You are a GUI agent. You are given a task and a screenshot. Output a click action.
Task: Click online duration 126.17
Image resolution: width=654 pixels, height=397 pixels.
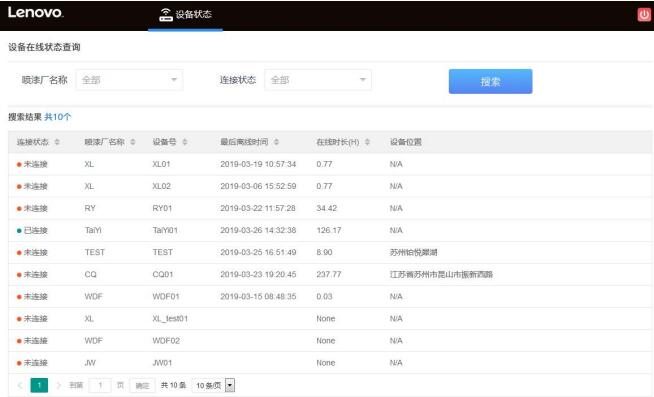329,230
